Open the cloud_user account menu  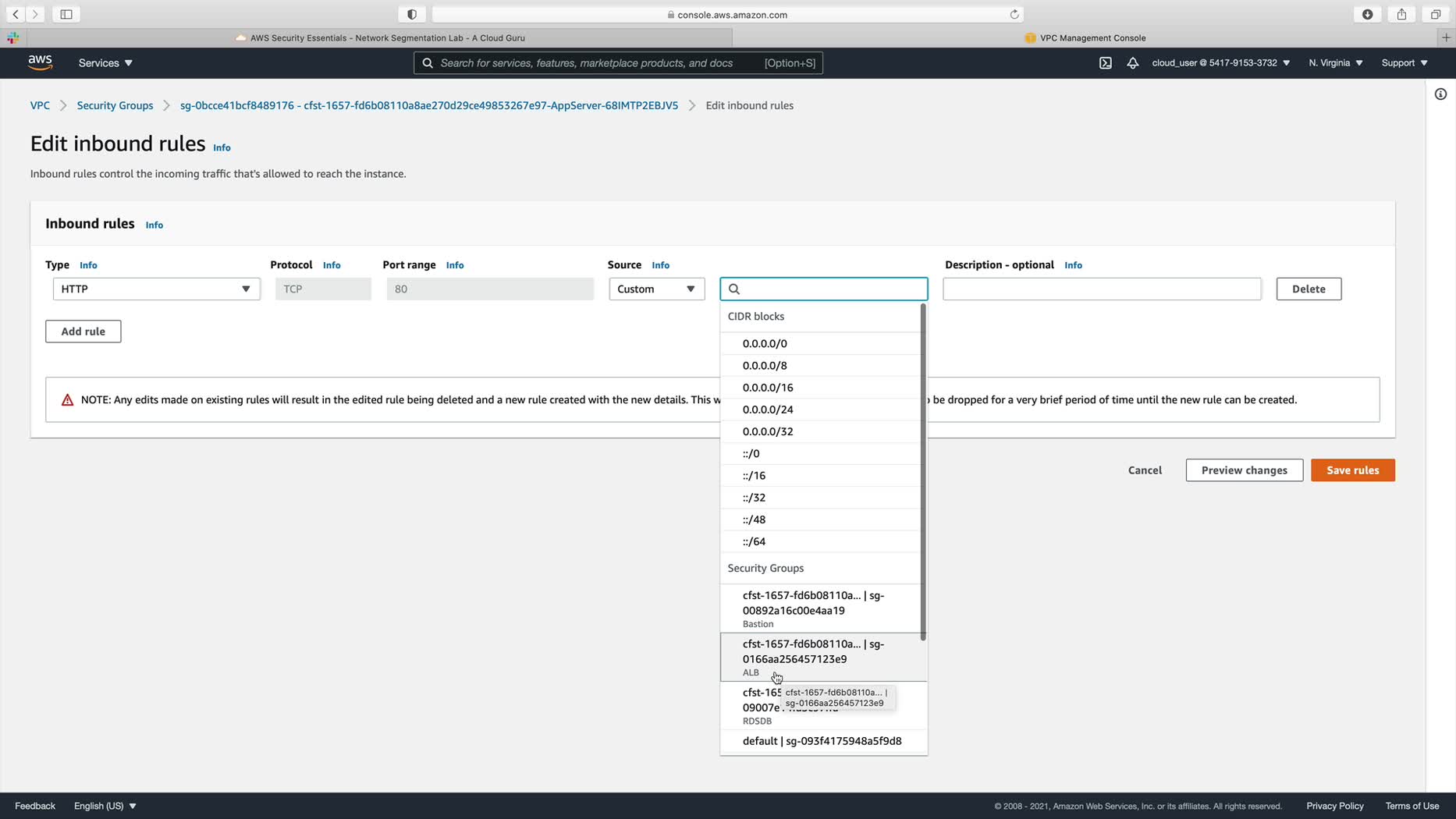1221,63
